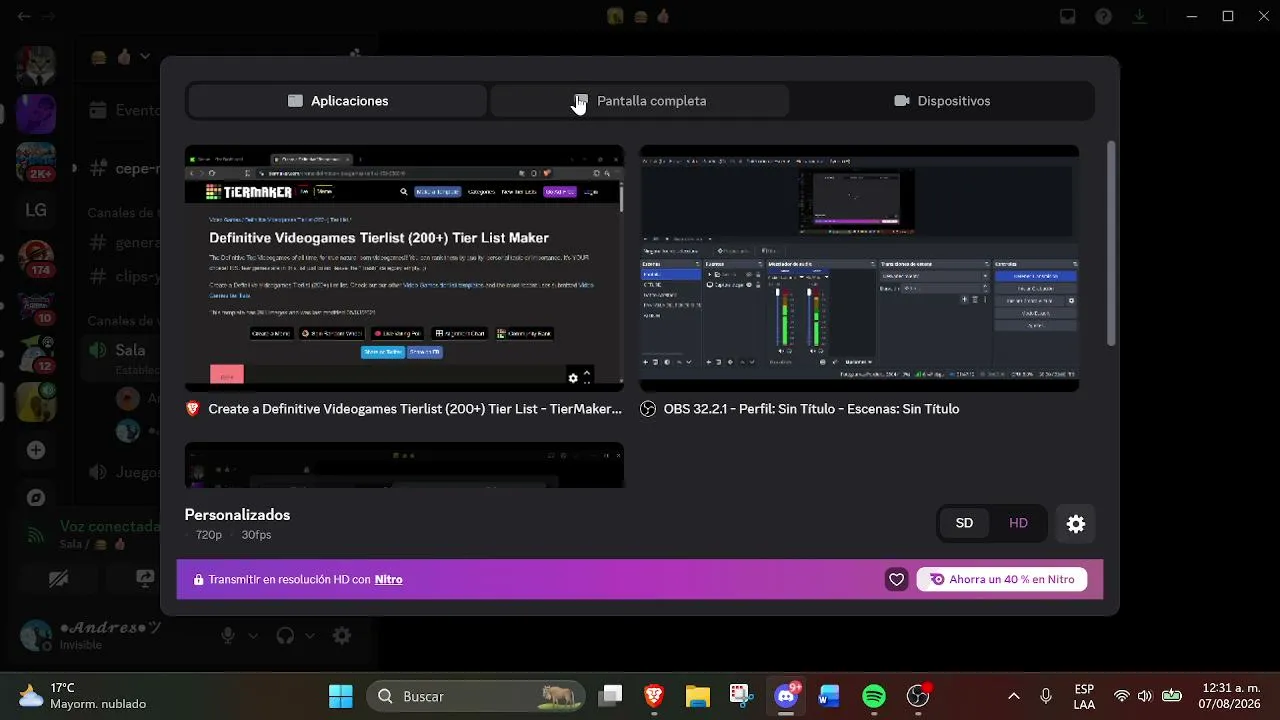Image resolution: width=1280 pixels, height=720 pixels.
Task: Click the heart icon button in the banner
Action: pyautogui.click(x=897, y=580)
